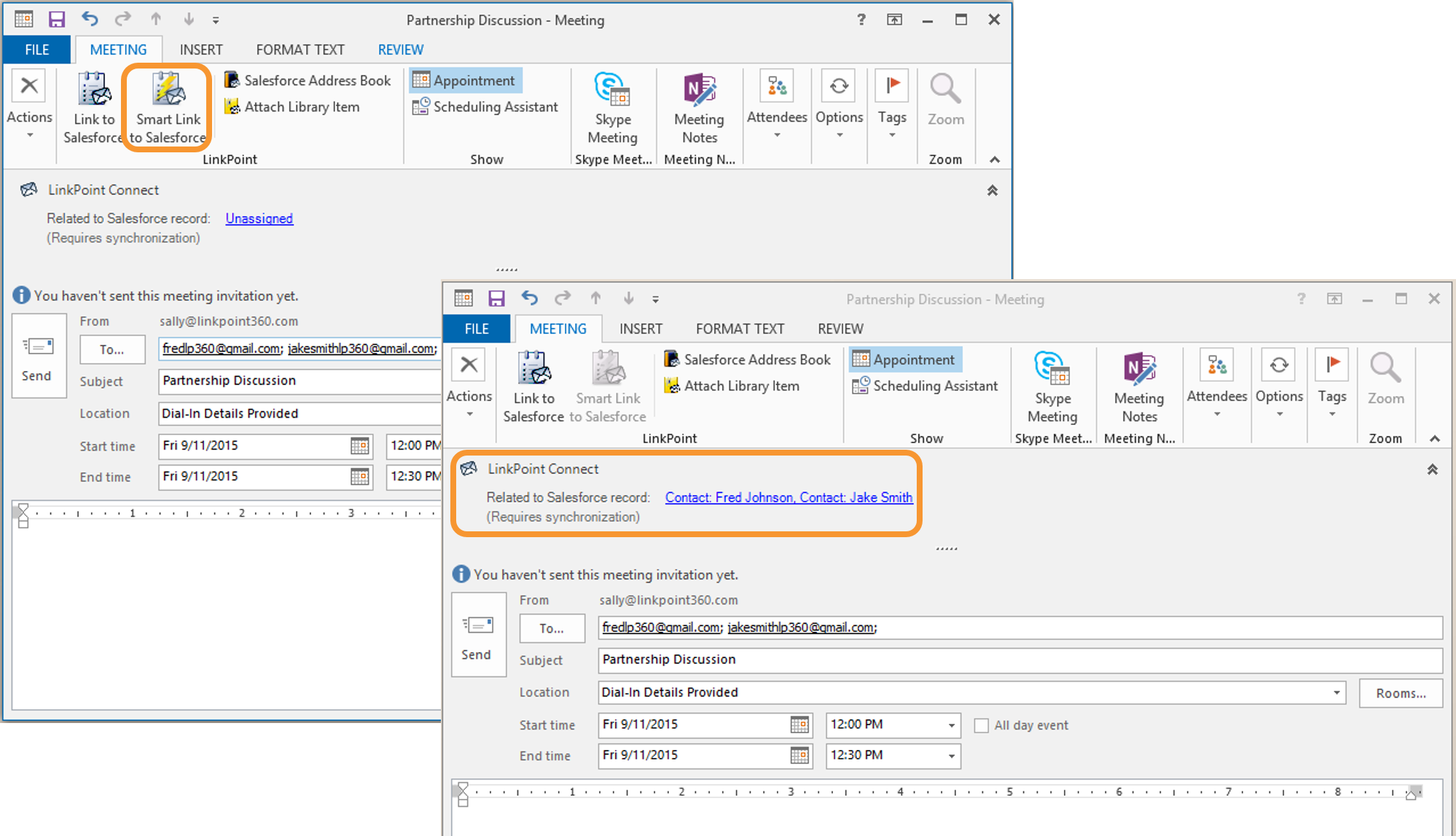Open End time calendar picker in front window

799,756
